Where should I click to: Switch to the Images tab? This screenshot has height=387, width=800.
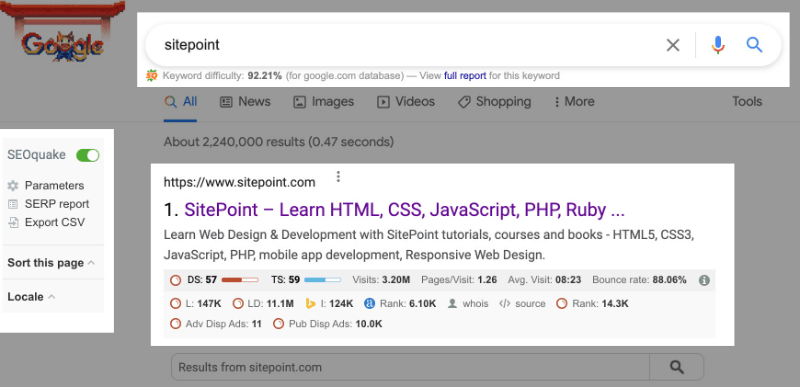click(x=323, y=101)
